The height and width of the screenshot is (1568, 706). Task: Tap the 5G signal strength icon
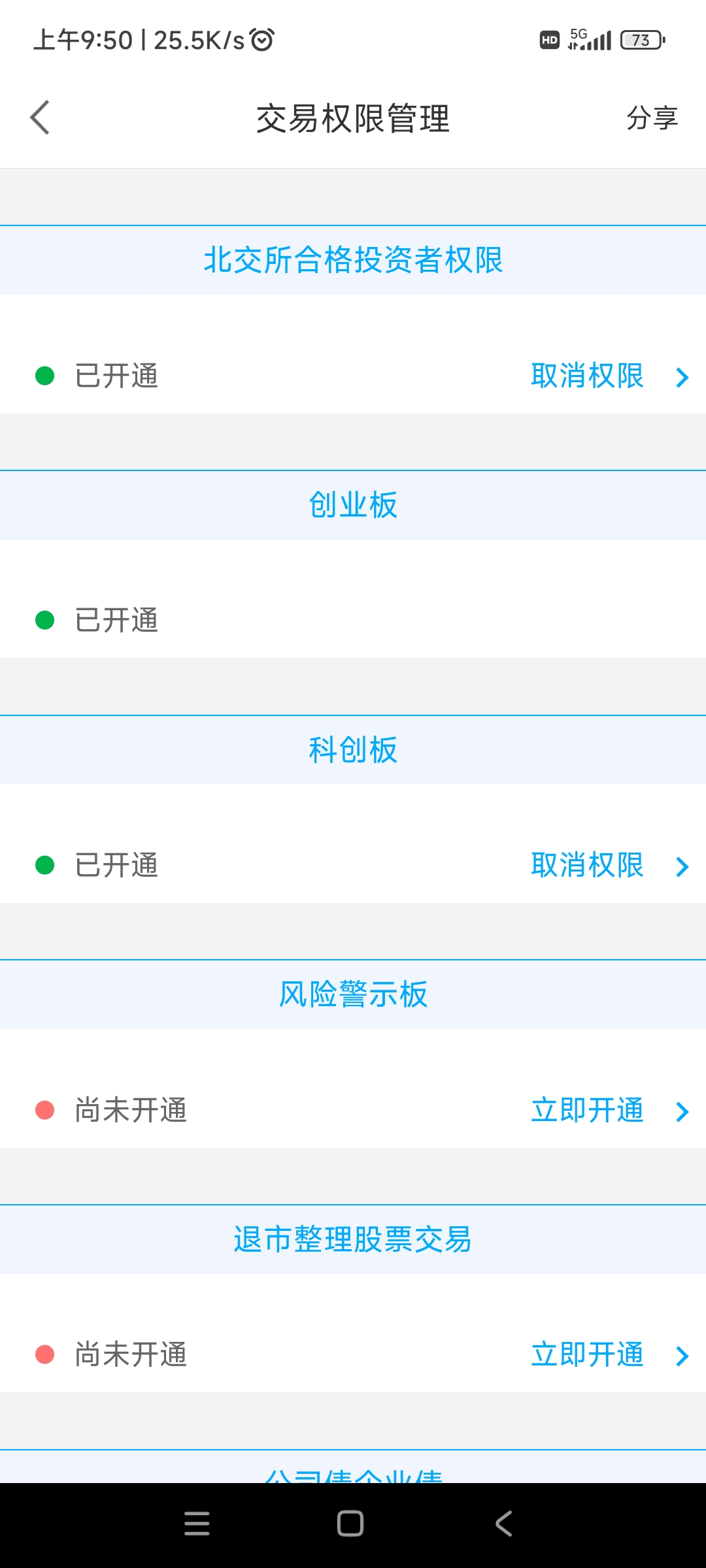pos(590,40)
